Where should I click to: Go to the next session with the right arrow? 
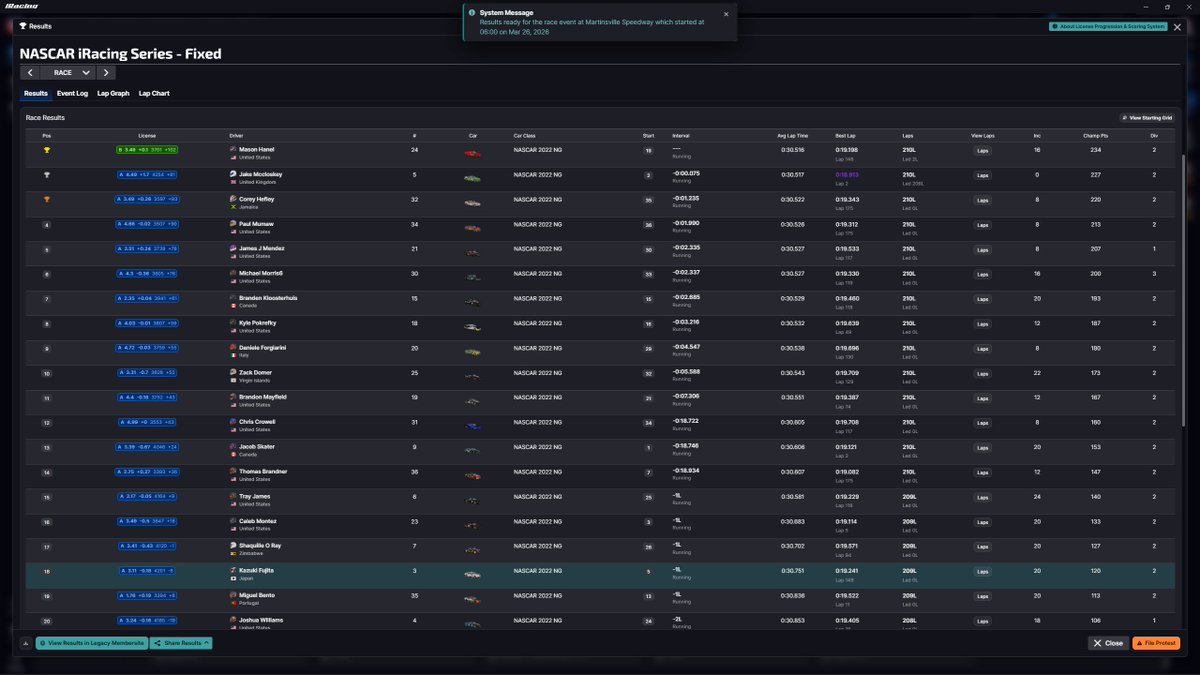[106, 73]
